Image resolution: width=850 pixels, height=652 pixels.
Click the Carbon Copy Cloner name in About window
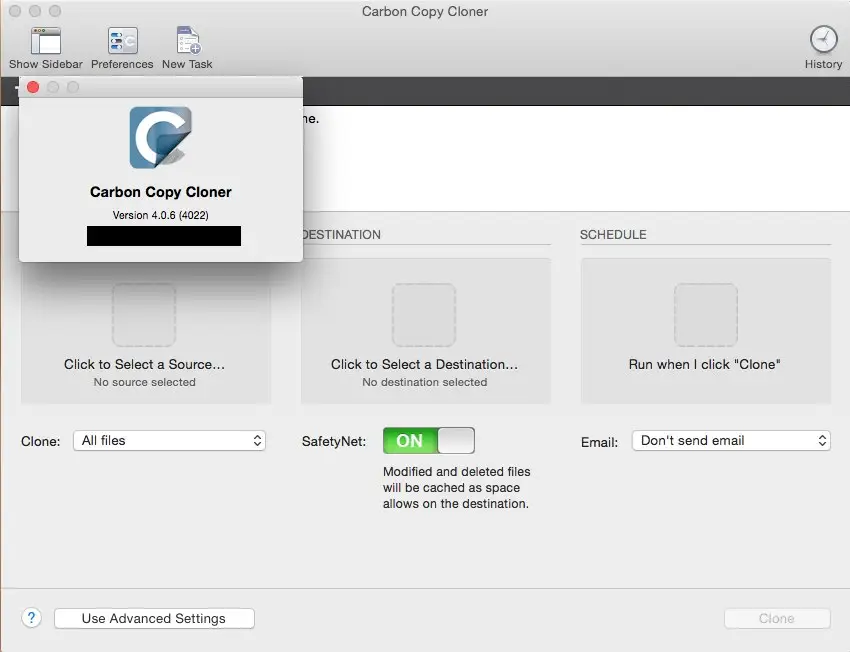coord(160,192)
